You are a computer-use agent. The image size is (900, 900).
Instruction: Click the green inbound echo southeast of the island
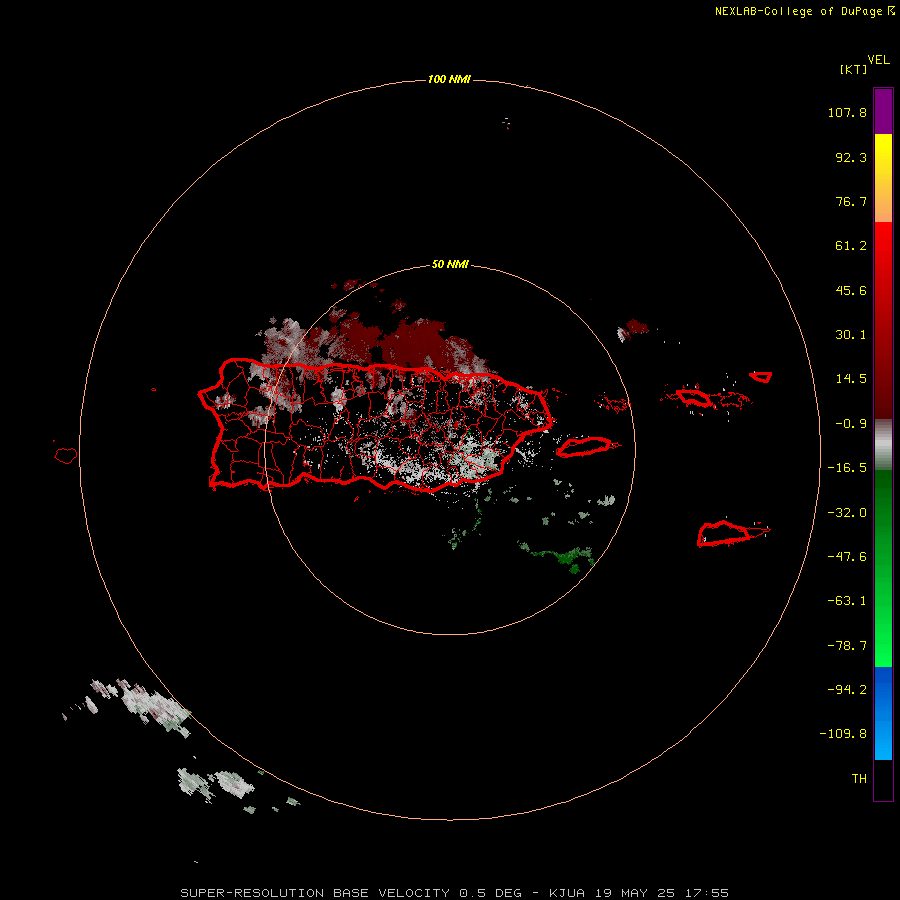(x=565, y=557)
